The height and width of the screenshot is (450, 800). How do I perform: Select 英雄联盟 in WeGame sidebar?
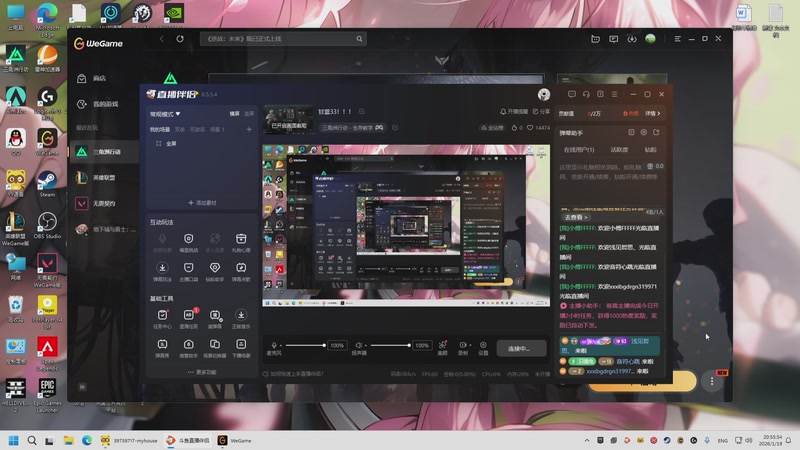(104, 178)
